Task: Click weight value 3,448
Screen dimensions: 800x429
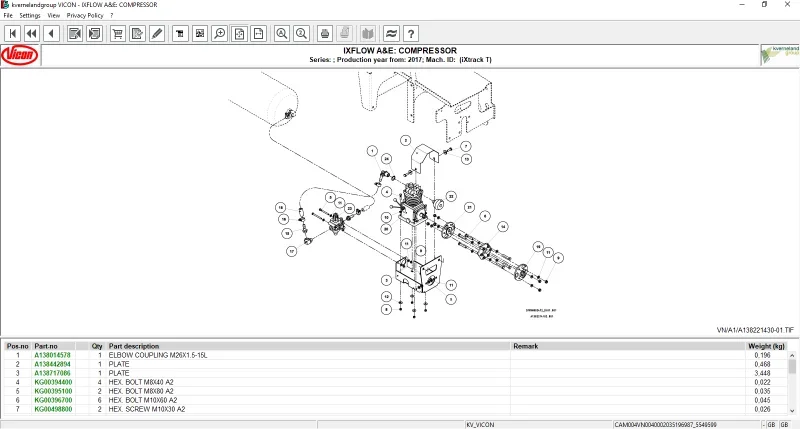Action: coord(762,373)
